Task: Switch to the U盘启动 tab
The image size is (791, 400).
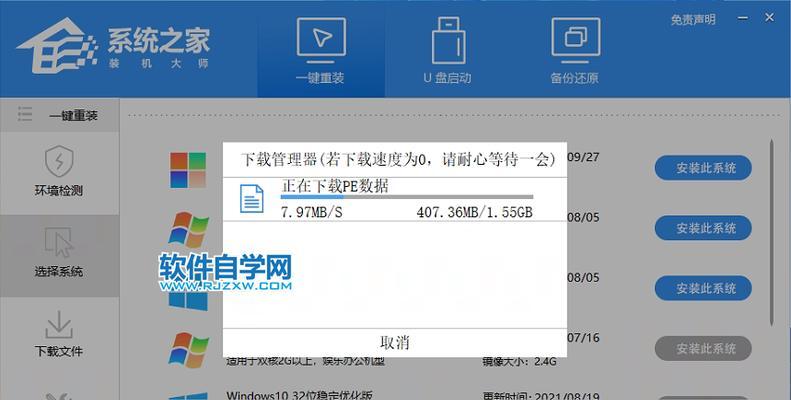Action: point(447,50)
